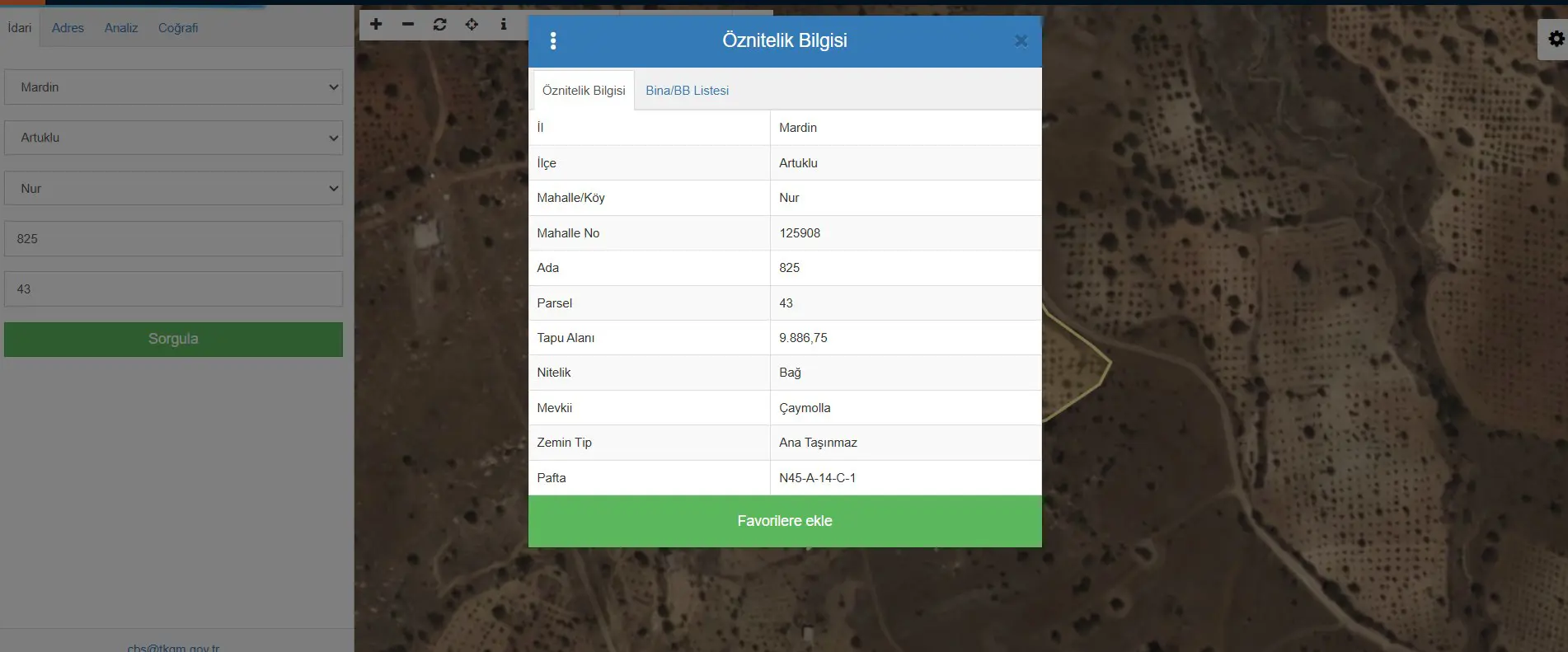Open the Analiz tab
Viewport: 1568px width, 652px height.
121,28
